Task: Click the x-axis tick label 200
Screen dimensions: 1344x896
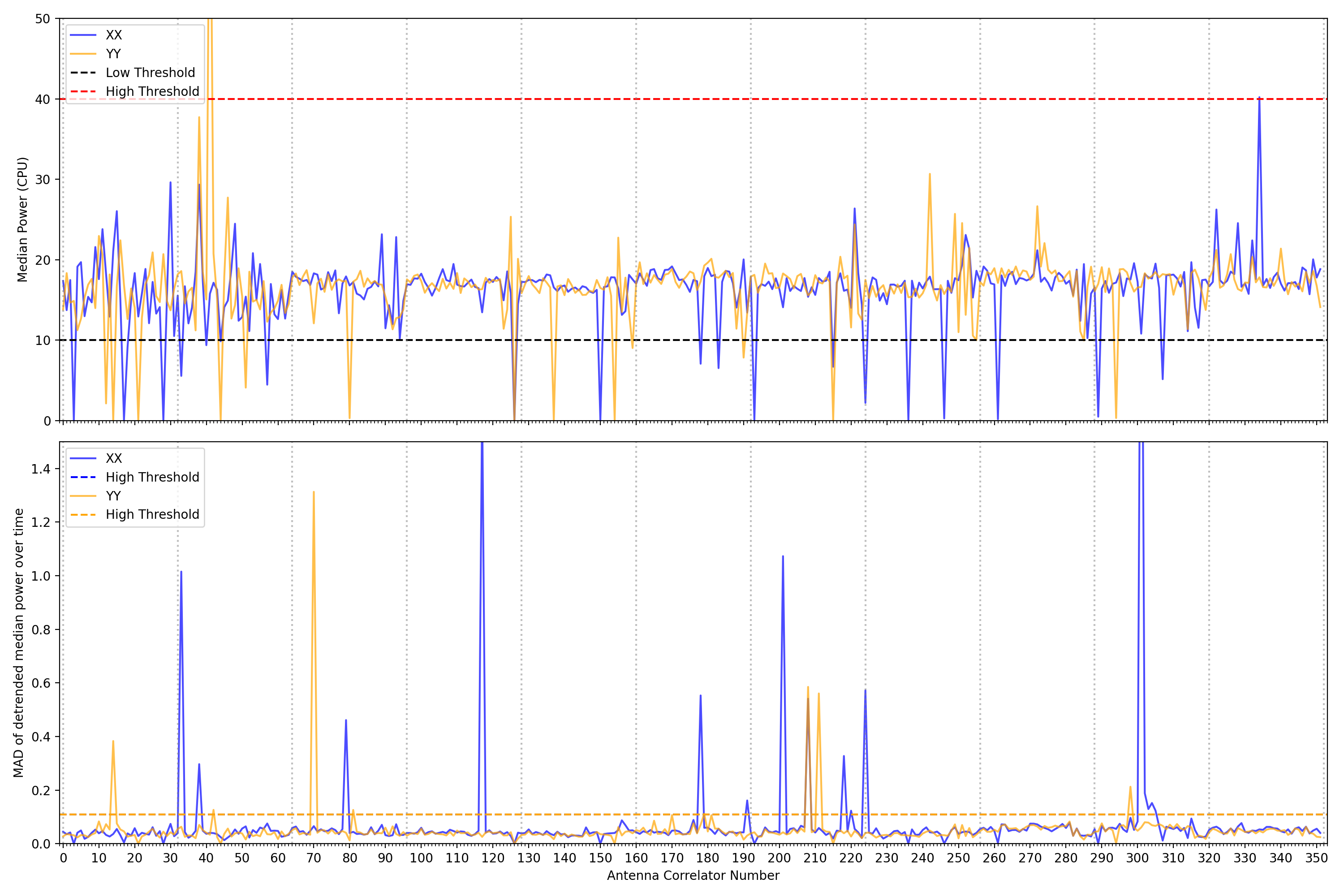Action: 779,858
